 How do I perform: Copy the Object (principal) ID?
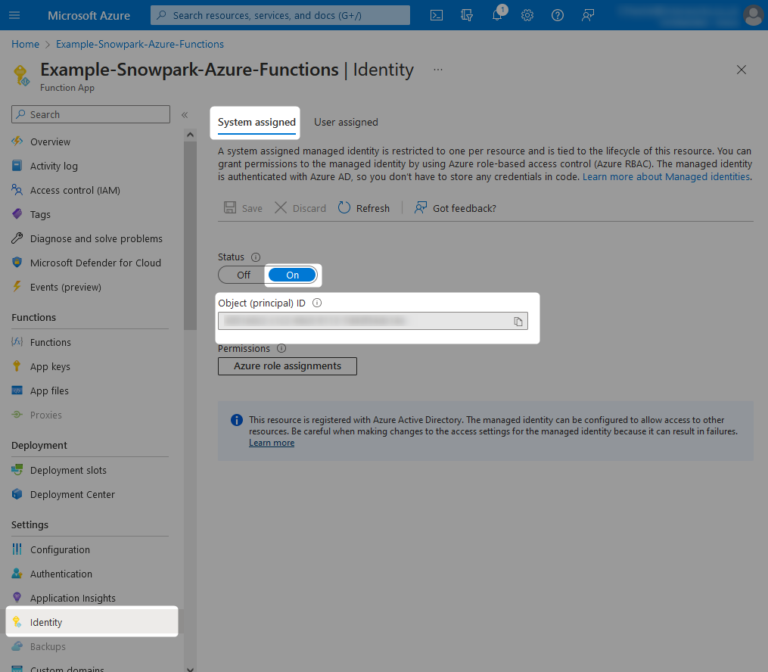tap(518, 321)
